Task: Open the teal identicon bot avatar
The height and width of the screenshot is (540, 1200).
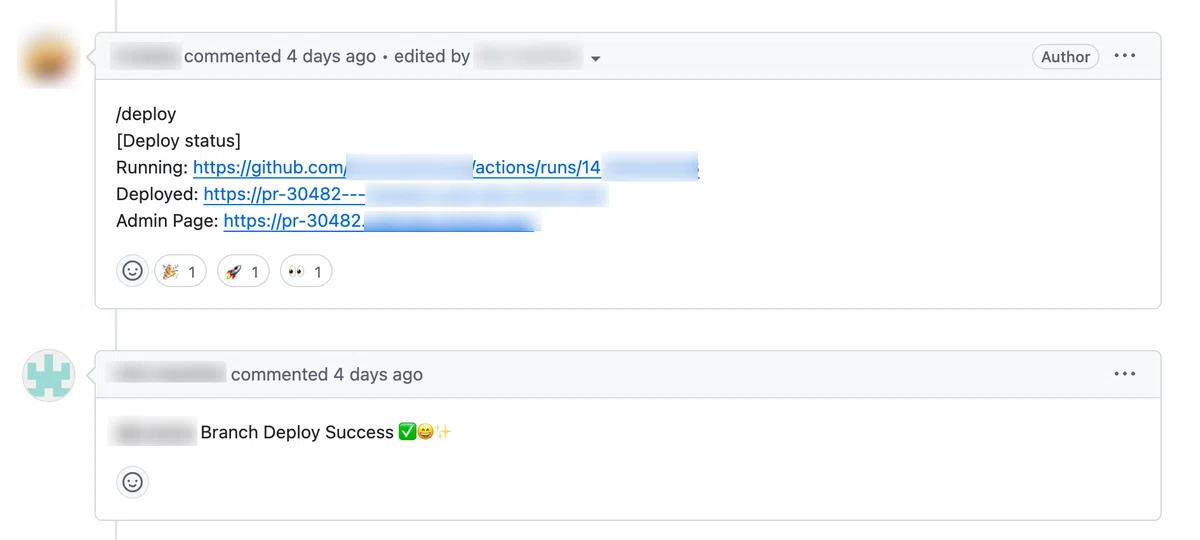Action: click(x=48, y=376)
